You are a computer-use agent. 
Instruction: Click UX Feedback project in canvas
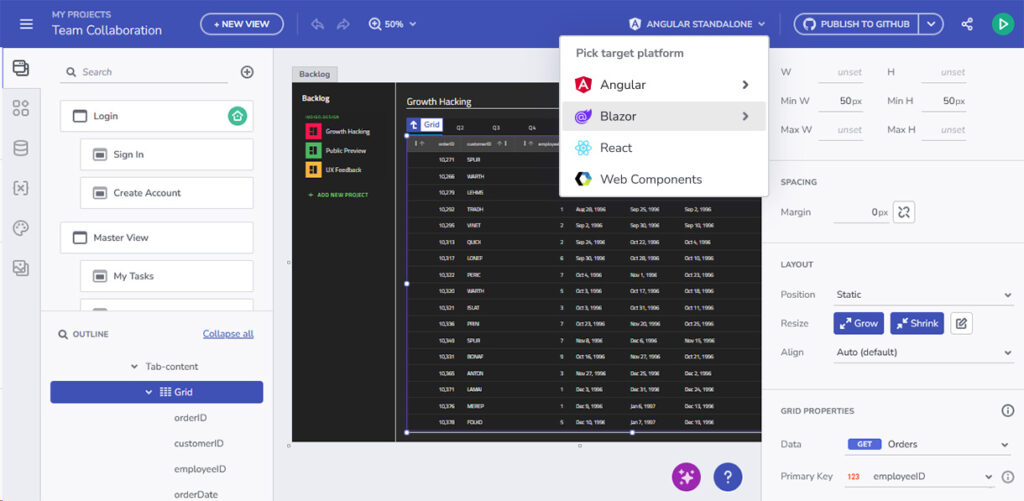[333, 170]
